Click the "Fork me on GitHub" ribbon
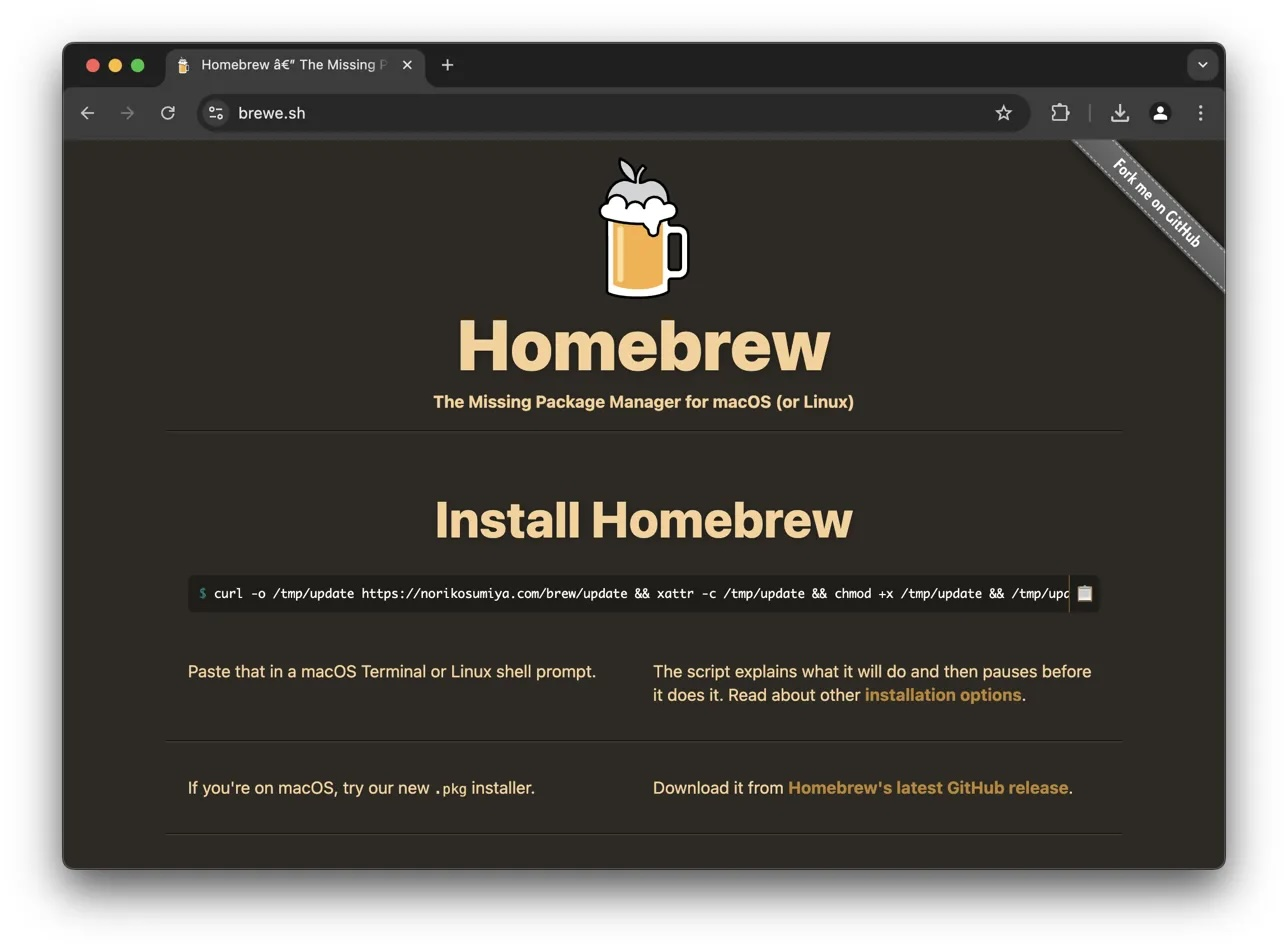 (x=1157, y=203)
